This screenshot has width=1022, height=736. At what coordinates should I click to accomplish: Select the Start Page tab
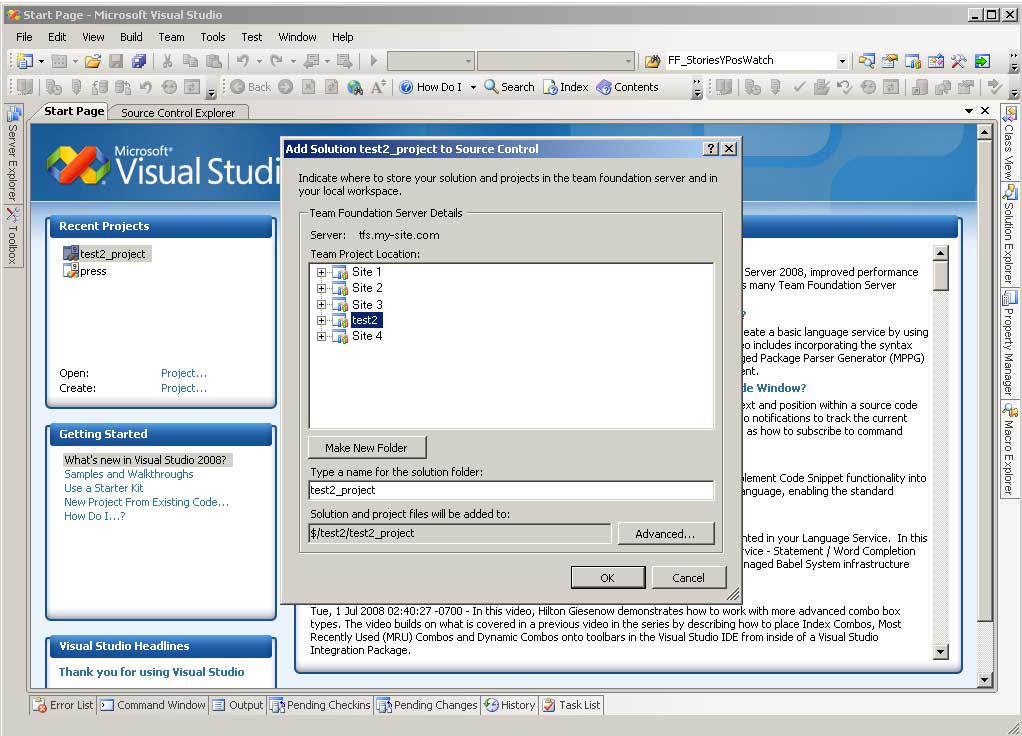(73, 111)
